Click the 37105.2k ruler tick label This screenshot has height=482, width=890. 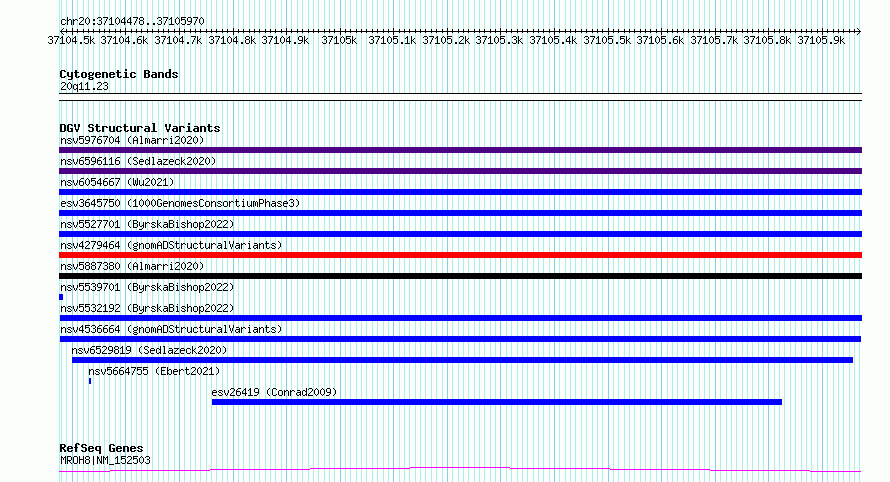pyautogui.click(x=446, y=40)
